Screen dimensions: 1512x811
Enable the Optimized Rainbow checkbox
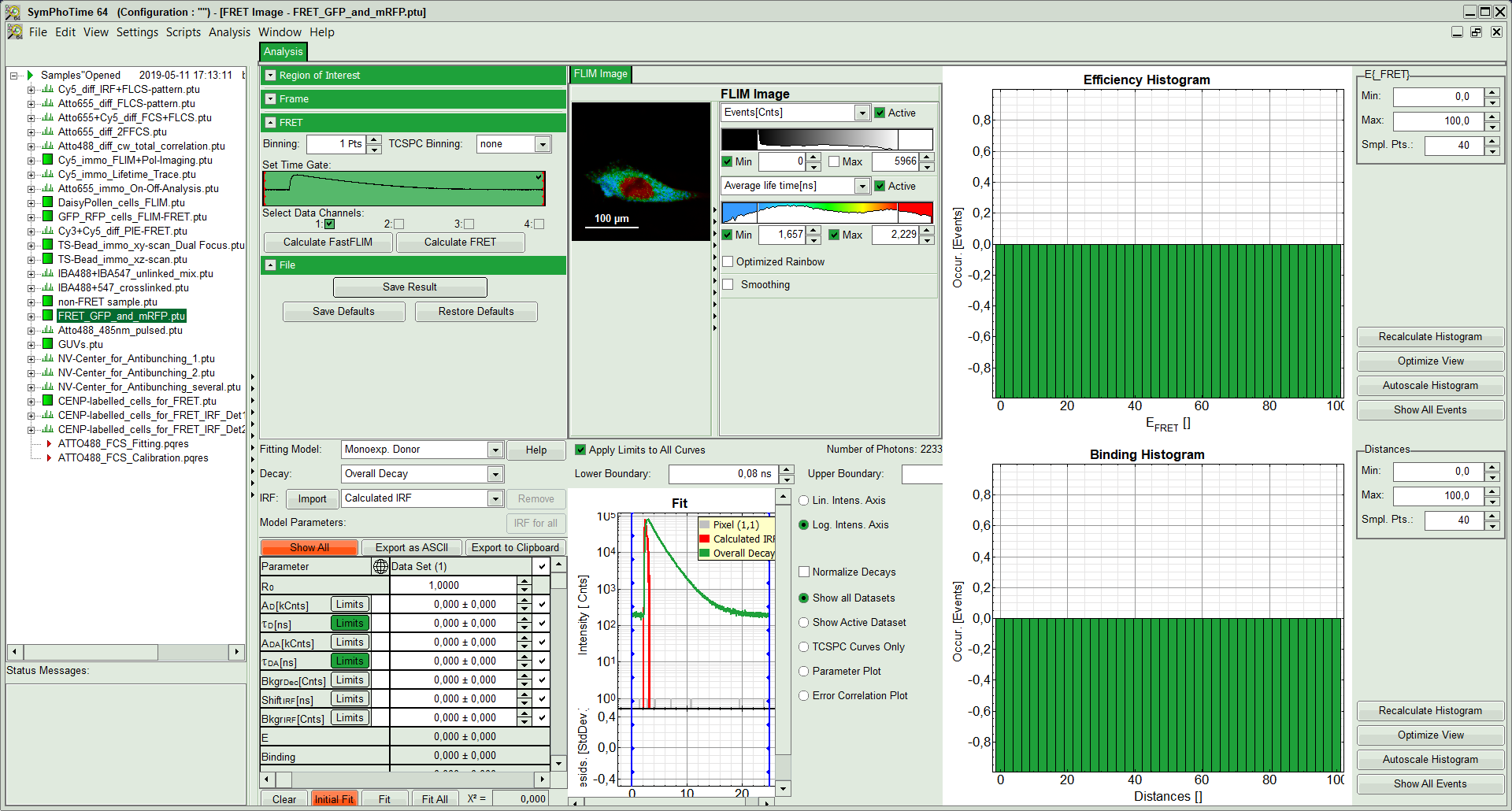(728, 262)
